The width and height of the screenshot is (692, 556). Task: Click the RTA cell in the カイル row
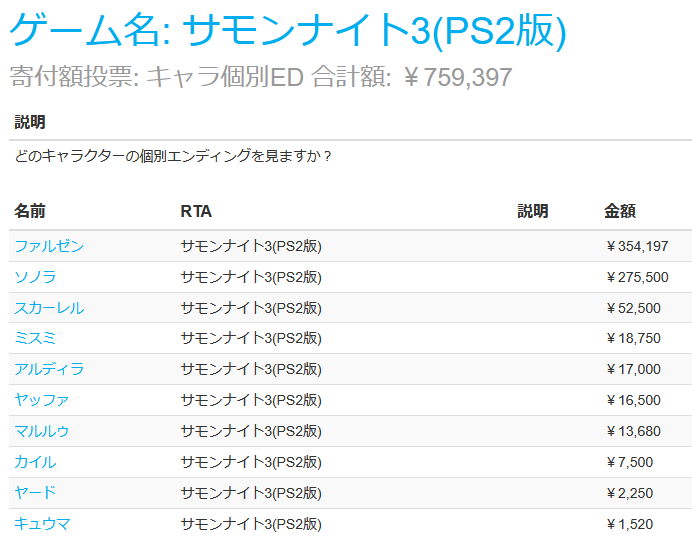251,462
